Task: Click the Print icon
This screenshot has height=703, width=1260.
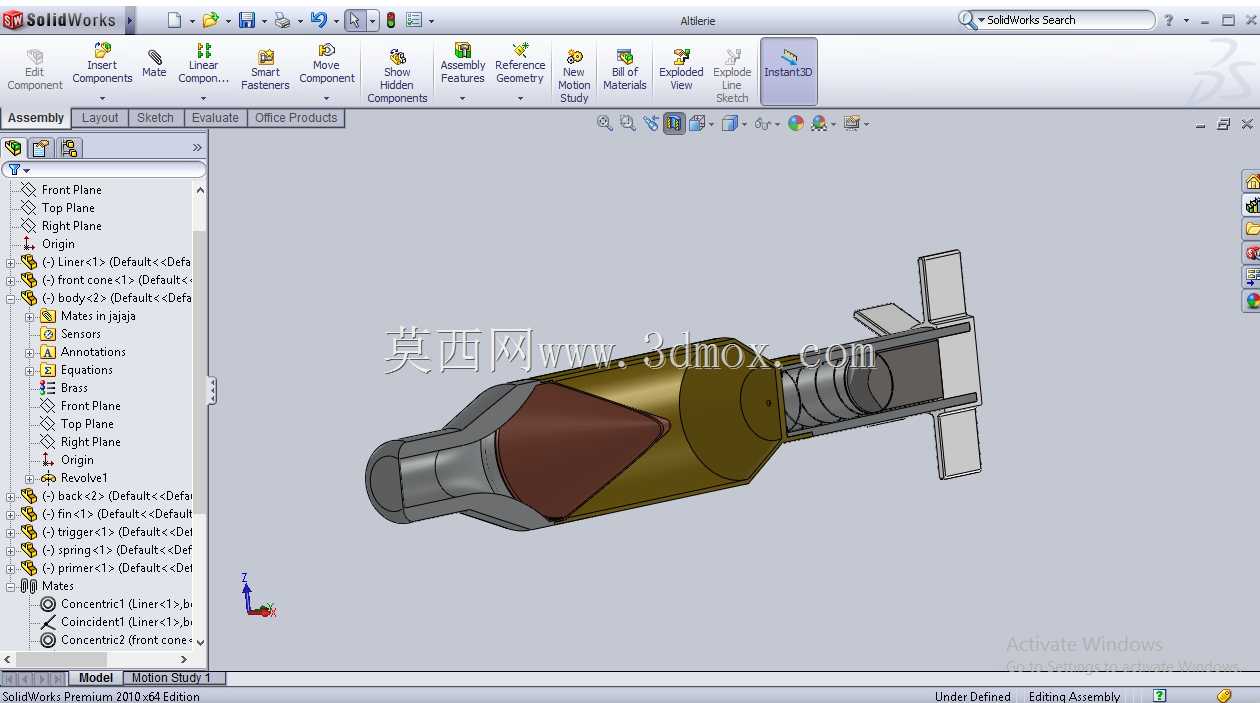Action: (282, 20)
